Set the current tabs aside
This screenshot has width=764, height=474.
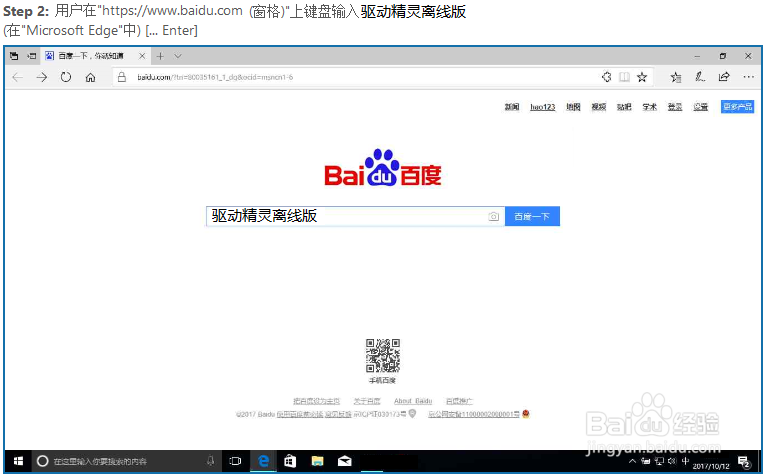coord(32,56)
